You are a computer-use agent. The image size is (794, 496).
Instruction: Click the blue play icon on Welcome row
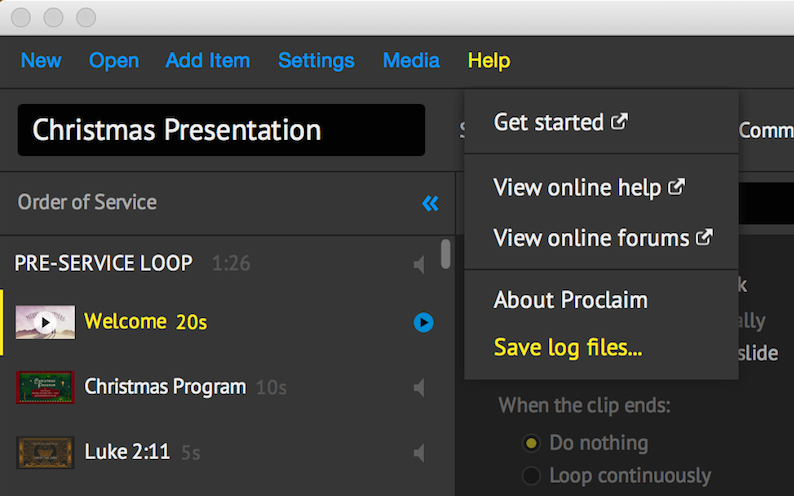pos(423,322)
